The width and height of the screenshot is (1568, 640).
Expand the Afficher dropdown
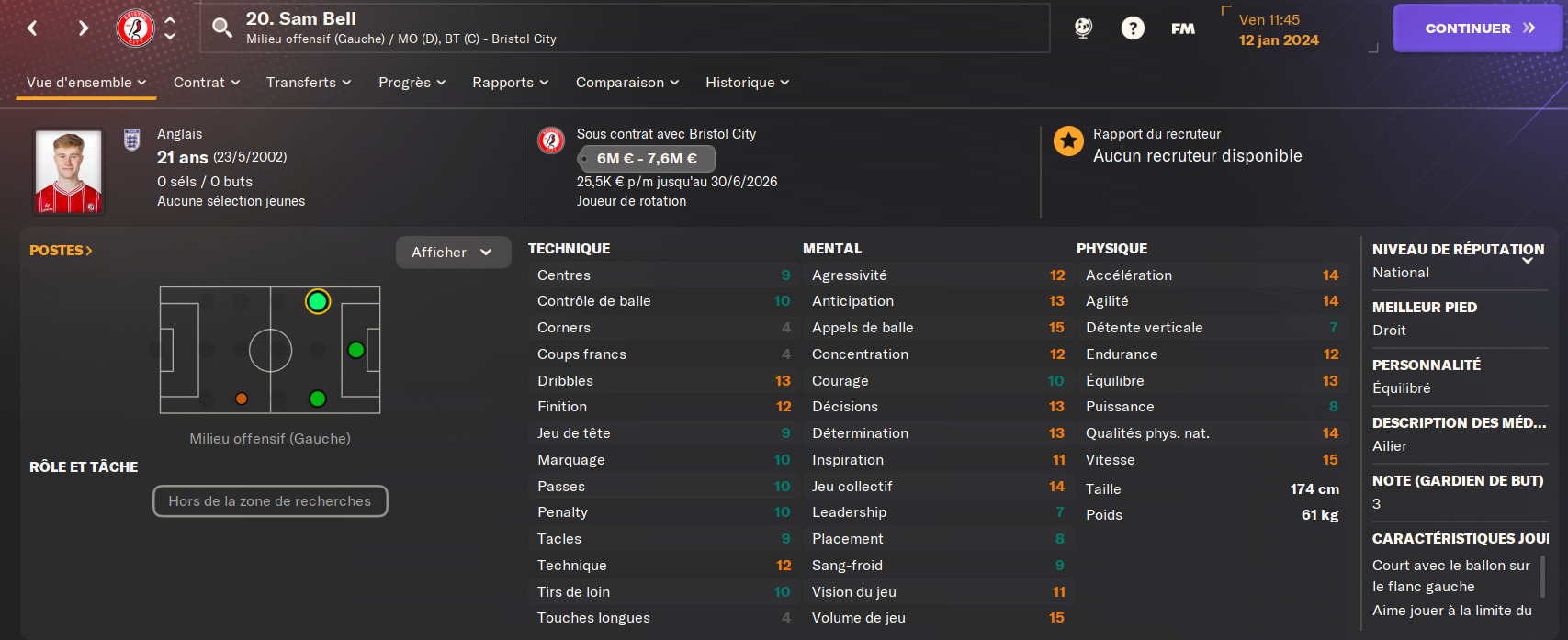tap(453, 253)
